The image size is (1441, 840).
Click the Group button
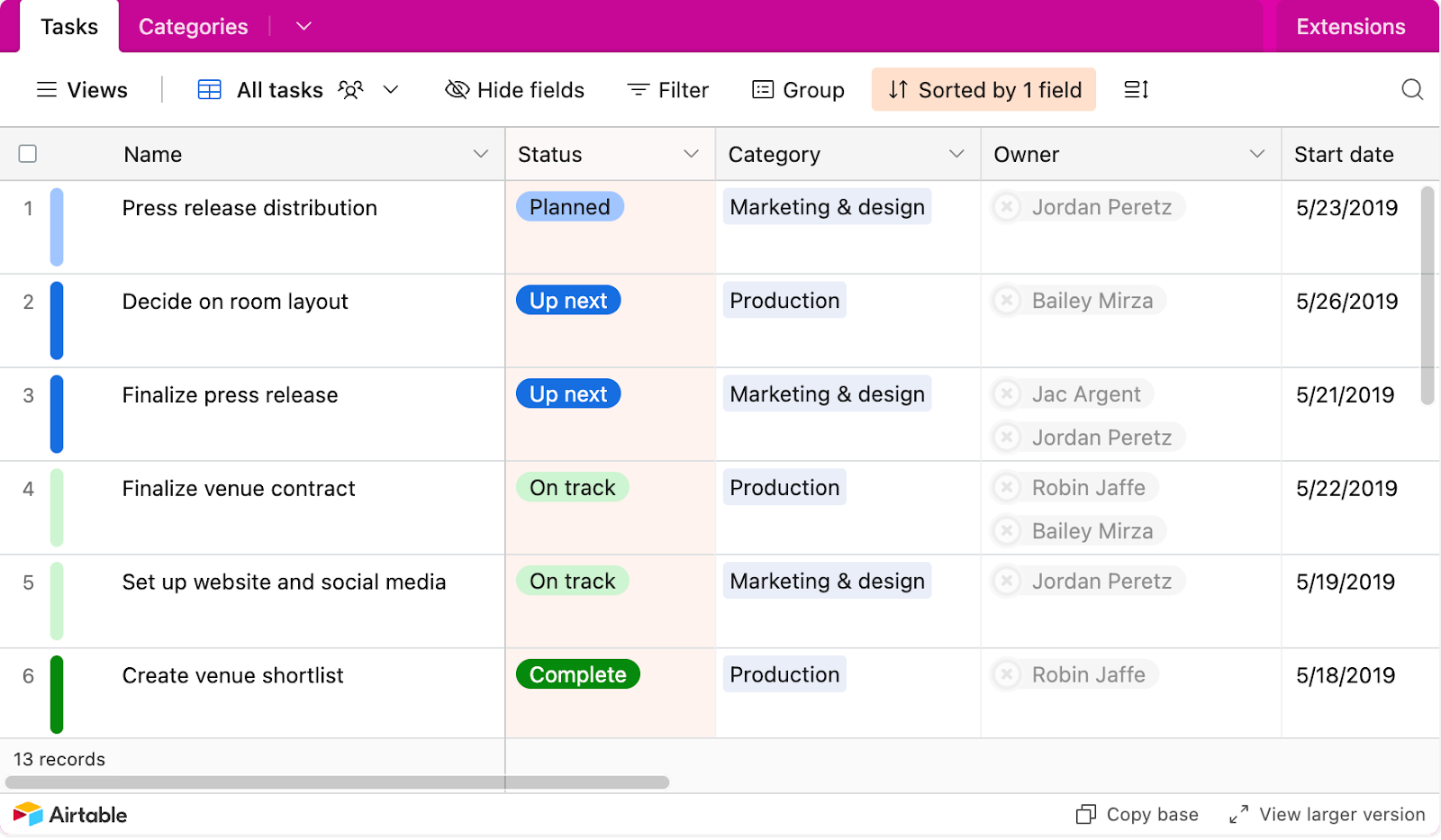[798, 90]
